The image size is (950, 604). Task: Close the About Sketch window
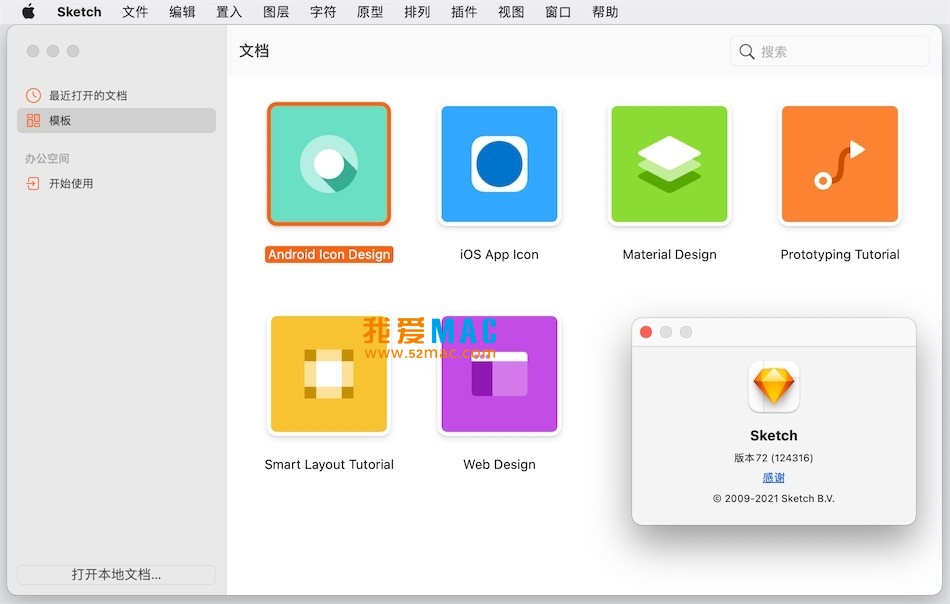tap(646, 332)
